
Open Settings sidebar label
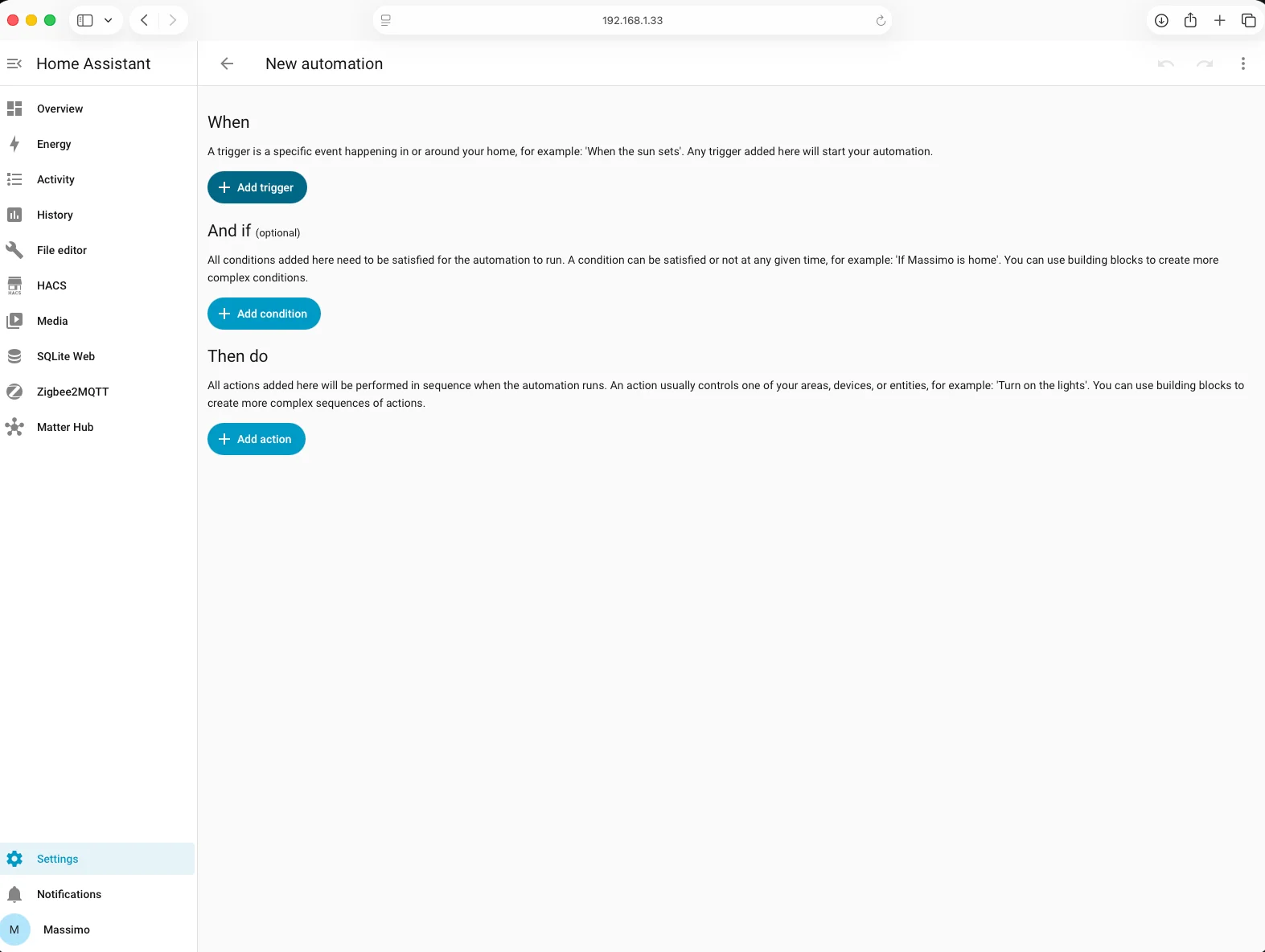point(58,859)
